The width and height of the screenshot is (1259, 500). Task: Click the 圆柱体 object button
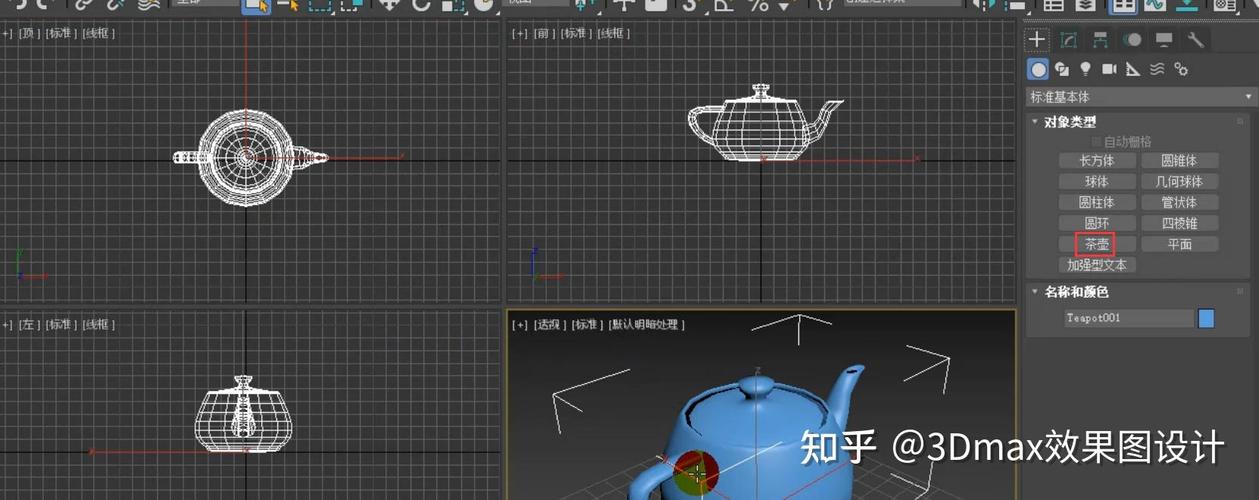(1097, 203)
